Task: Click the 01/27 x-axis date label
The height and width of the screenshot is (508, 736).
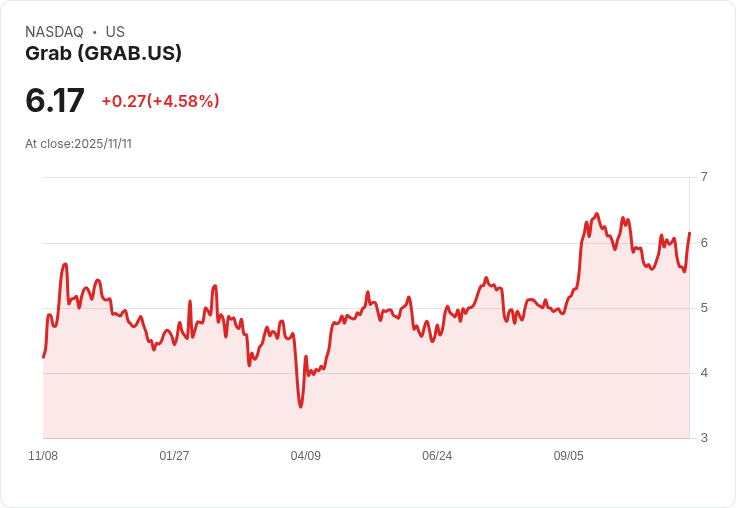Action: coord(174,456)
